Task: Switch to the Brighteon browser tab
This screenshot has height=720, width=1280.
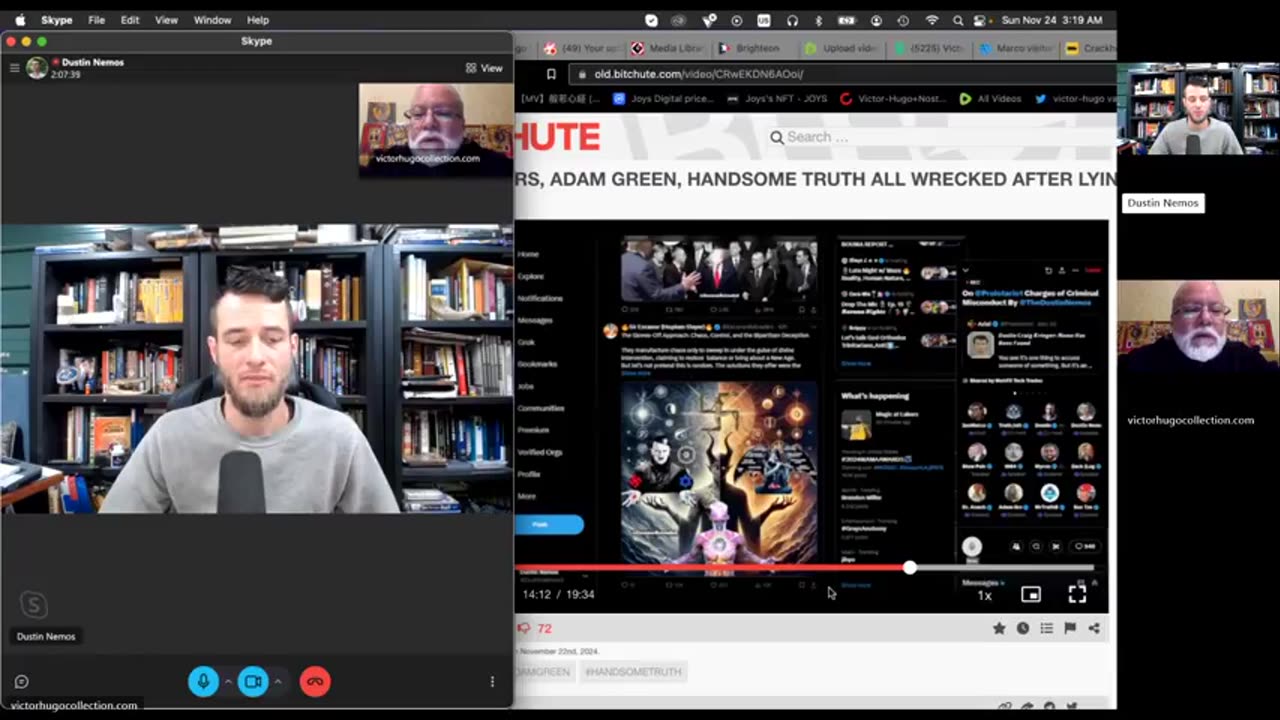Action: click(x=751, y=48)
